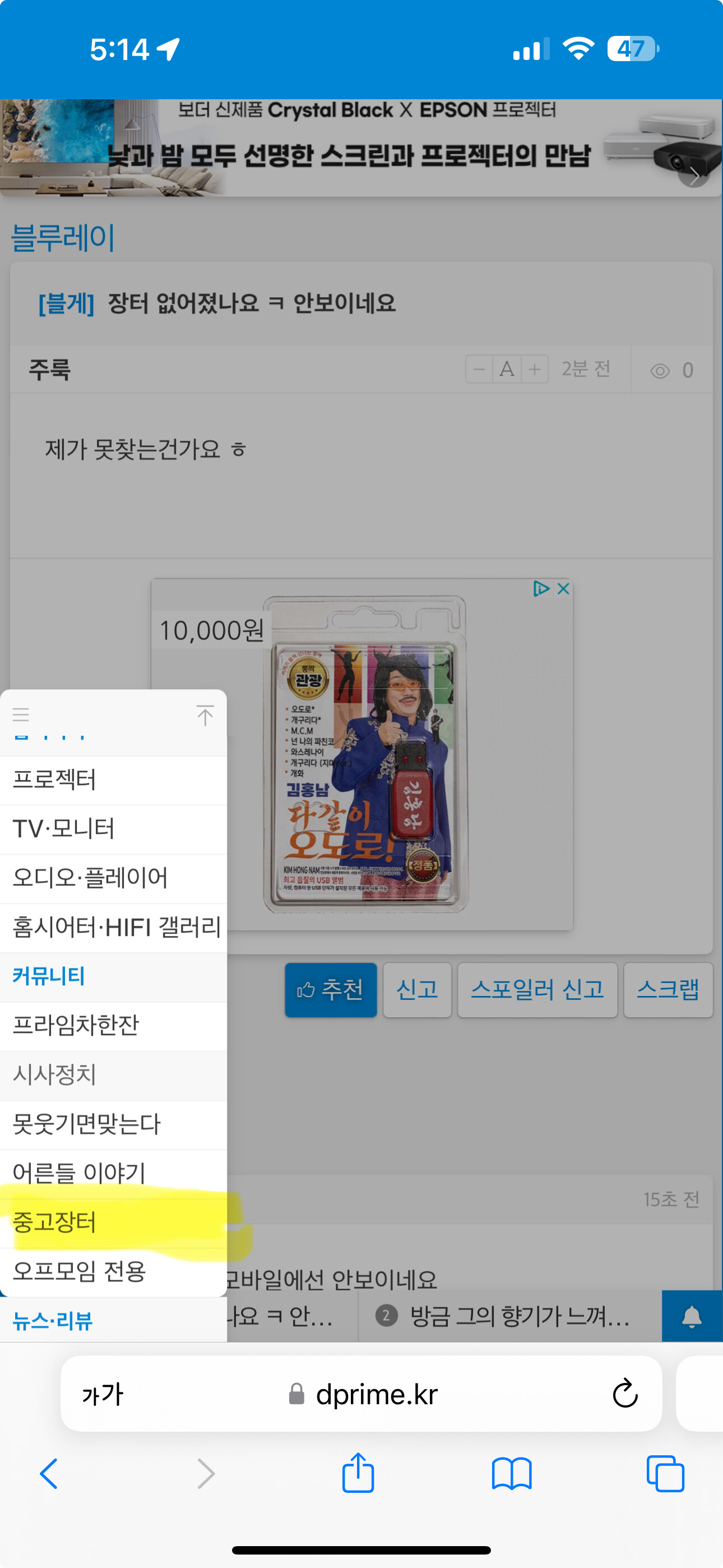Tap the scroll-to-top arrow in the side menu
This screenshot has width=723, height=1568.
point(205,715)
